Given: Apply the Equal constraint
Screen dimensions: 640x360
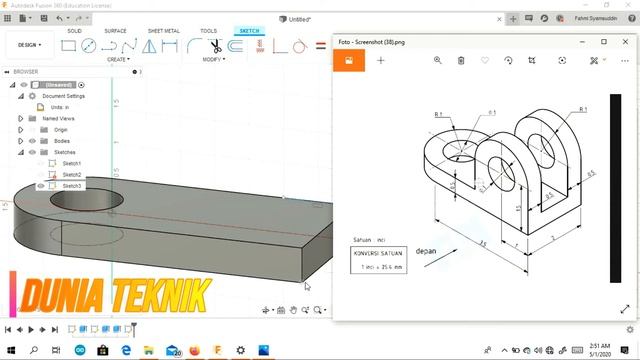Looking at the screenshot, I should 321,46.
